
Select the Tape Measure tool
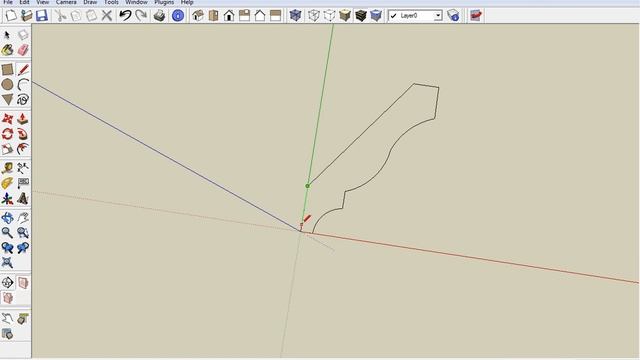7,168
